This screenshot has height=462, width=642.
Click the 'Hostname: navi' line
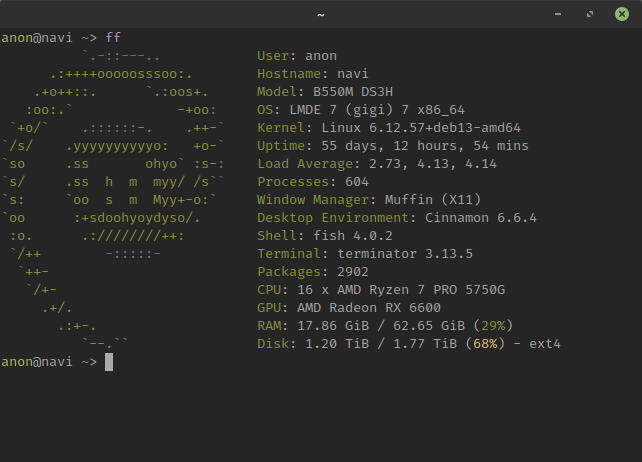[313, 74]
